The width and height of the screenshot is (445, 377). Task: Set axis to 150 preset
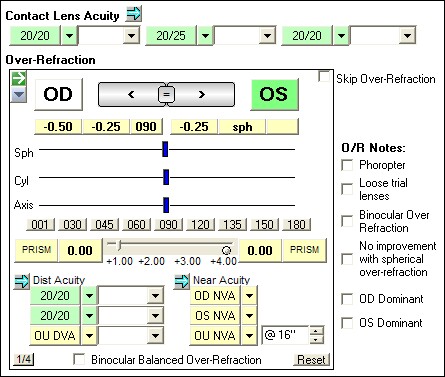(264, 225)
